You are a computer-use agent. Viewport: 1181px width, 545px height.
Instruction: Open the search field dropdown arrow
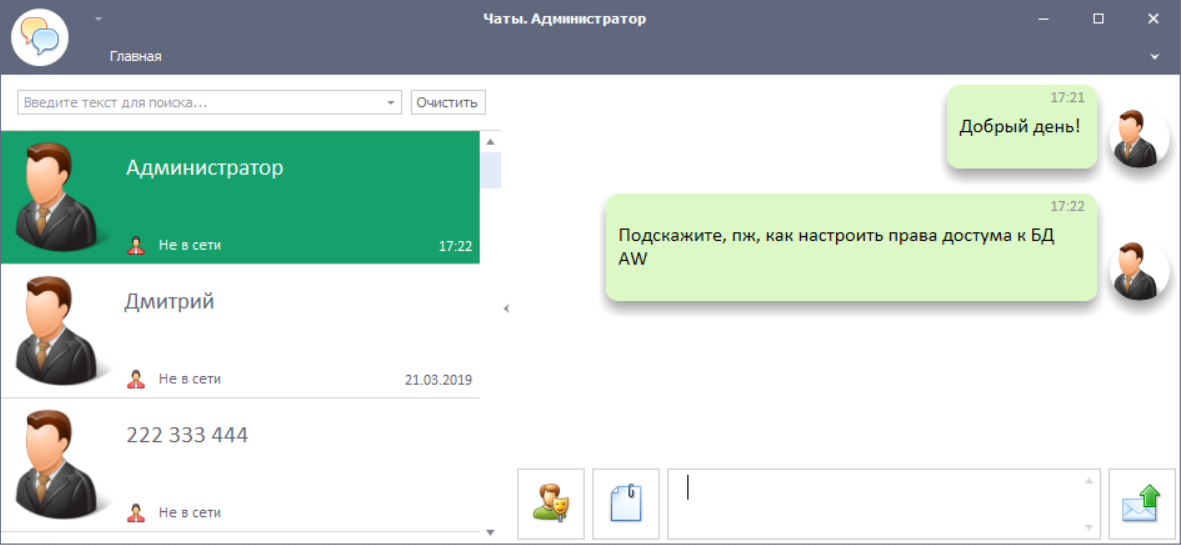click(x=391, y=103)
